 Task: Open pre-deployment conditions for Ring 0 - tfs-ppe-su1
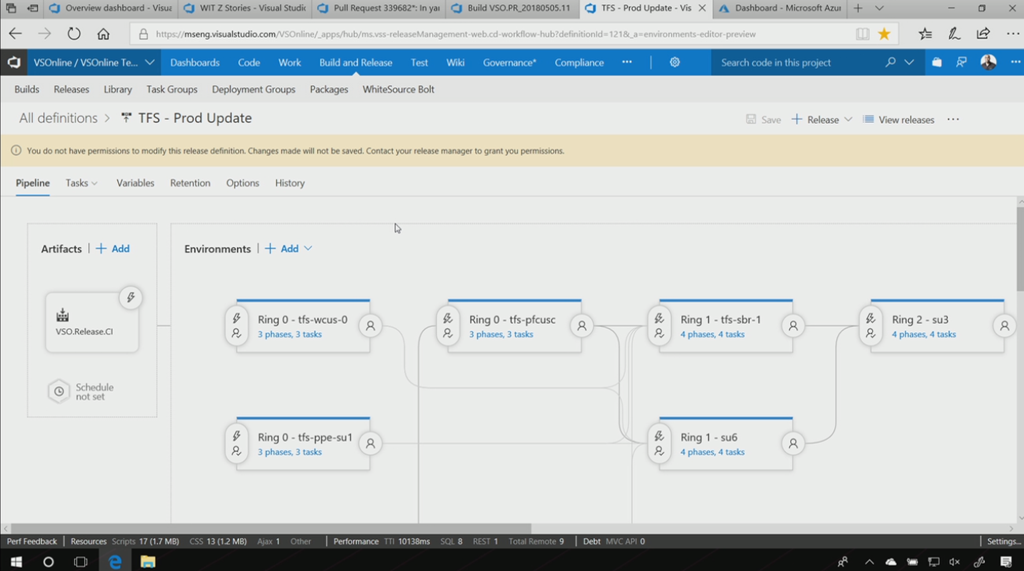236,443
